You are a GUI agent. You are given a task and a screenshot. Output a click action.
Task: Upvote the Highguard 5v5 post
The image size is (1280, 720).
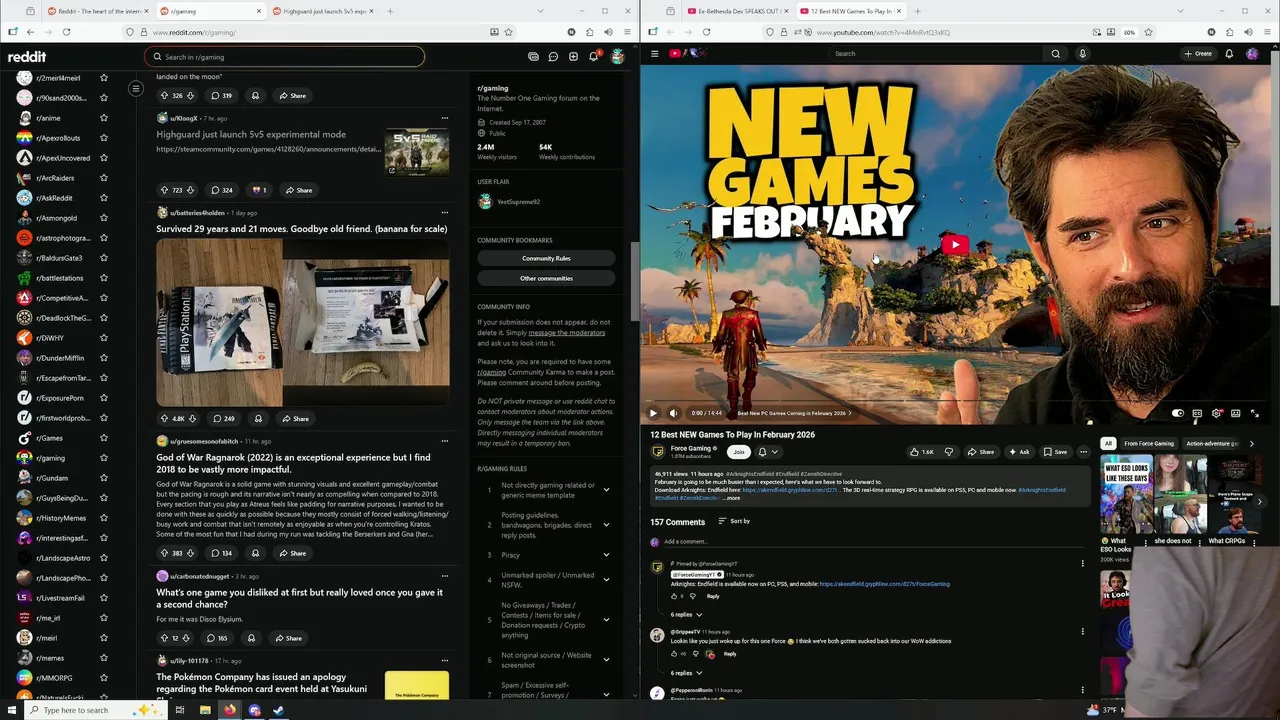click(x=164, y=190)
